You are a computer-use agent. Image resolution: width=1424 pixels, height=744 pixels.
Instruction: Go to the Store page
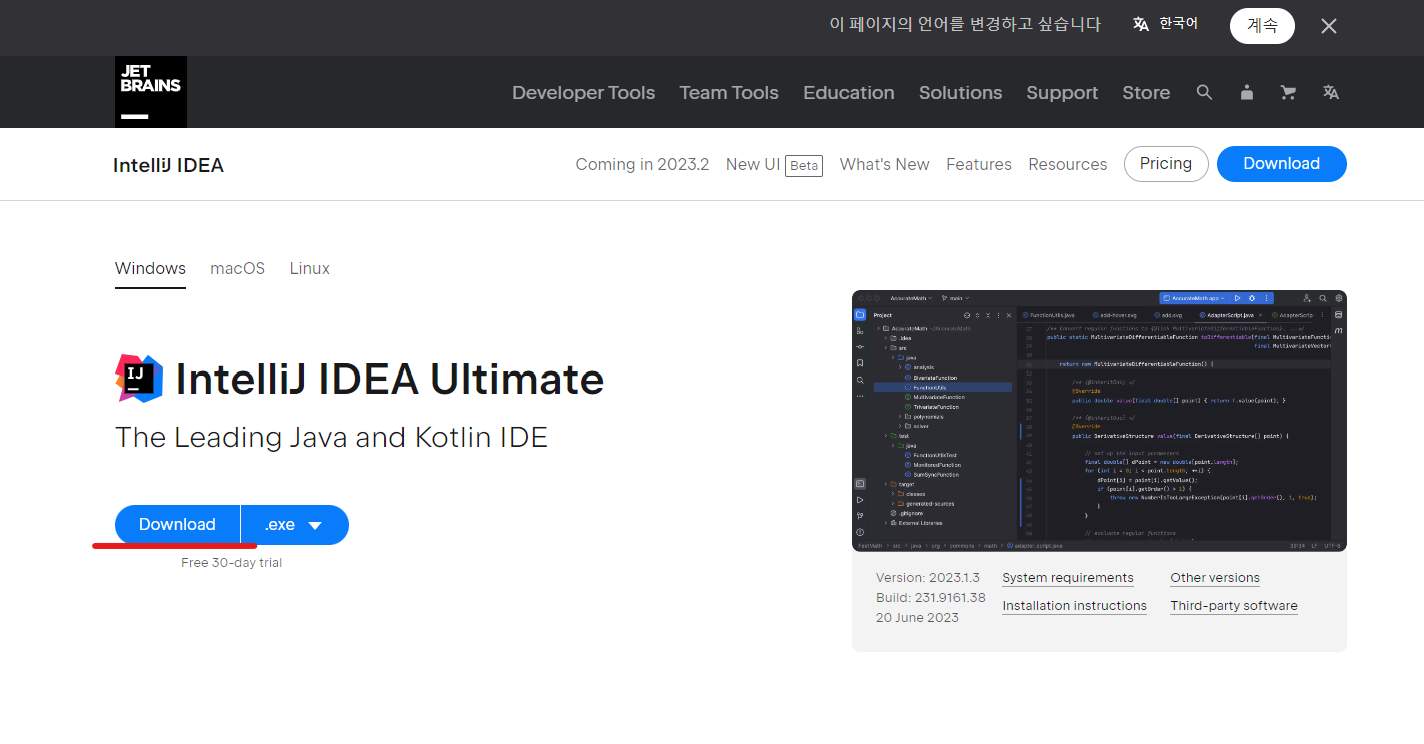(1146, 93)
